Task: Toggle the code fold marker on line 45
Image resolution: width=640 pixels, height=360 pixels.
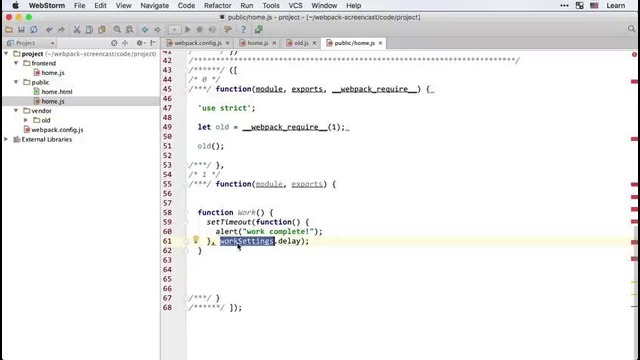Action: (186, 89)
